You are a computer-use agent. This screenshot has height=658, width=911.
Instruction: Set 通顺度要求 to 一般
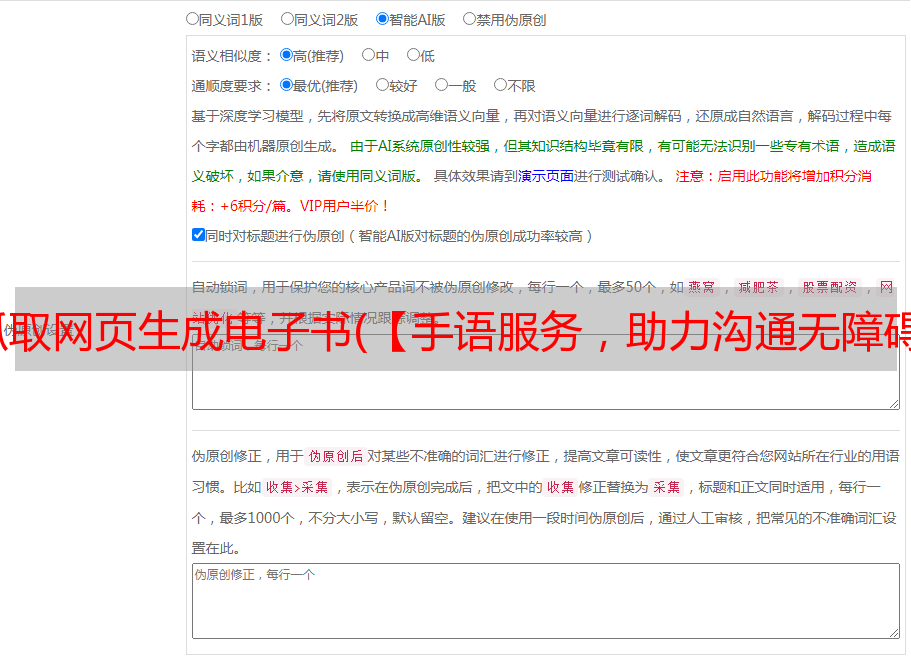coord(442,85)
